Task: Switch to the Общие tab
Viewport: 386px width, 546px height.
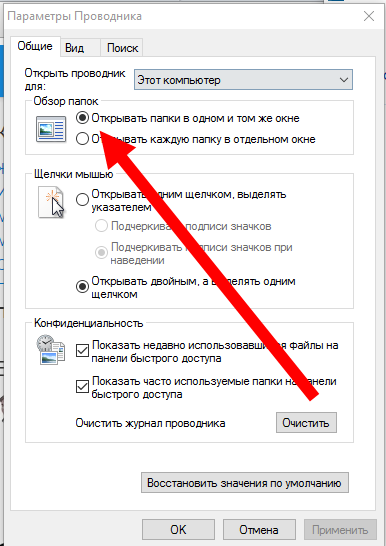Action: (35, 46)
